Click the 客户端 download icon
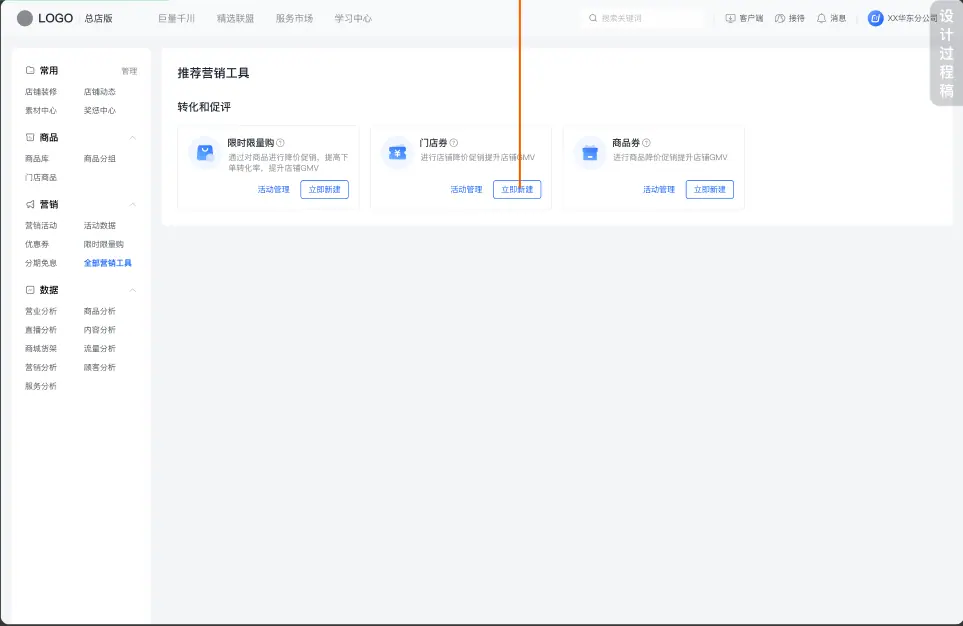 point(730,18)
